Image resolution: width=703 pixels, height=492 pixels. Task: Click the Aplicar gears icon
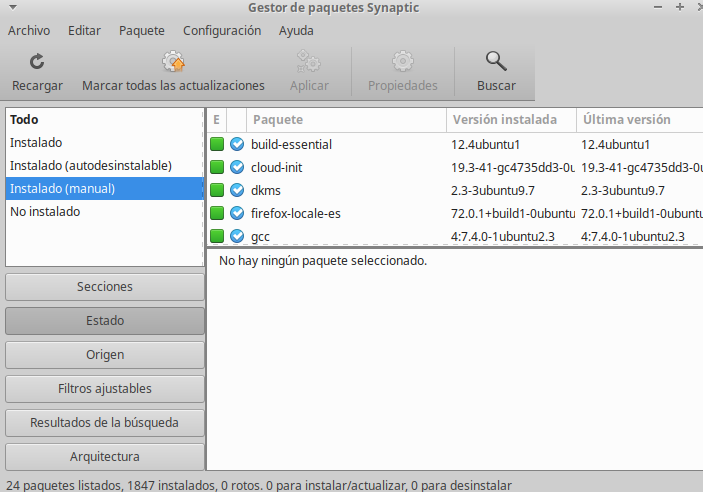[309, 61]
